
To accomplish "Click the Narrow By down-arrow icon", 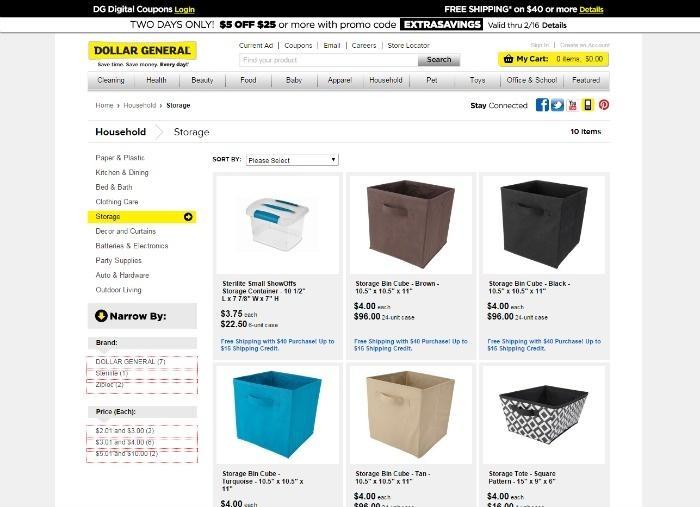I will 101,316.
